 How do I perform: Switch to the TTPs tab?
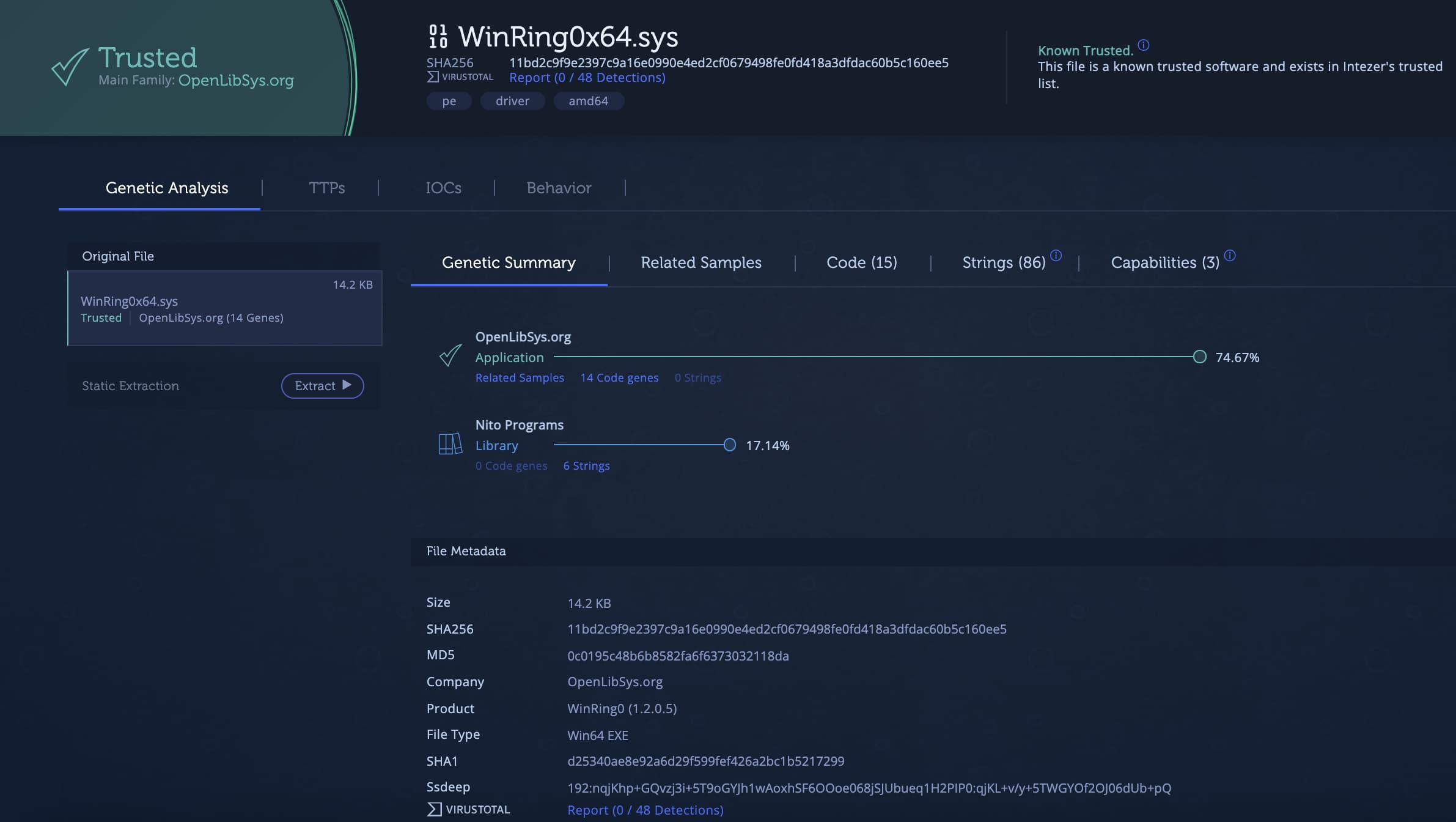(x=326, y=188)
